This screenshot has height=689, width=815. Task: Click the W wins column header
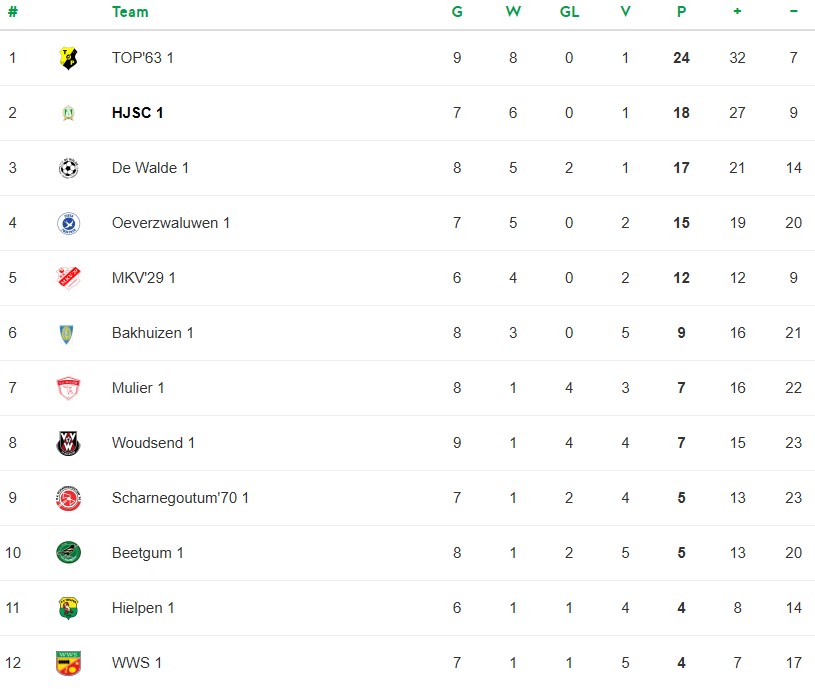click(x=513, y=12)
